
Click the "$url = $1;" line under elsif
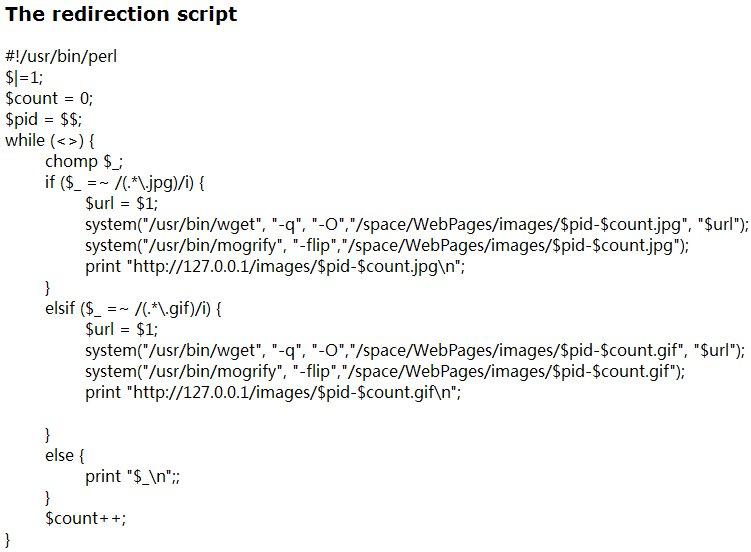pyautogui.click(x=122, y=330)
